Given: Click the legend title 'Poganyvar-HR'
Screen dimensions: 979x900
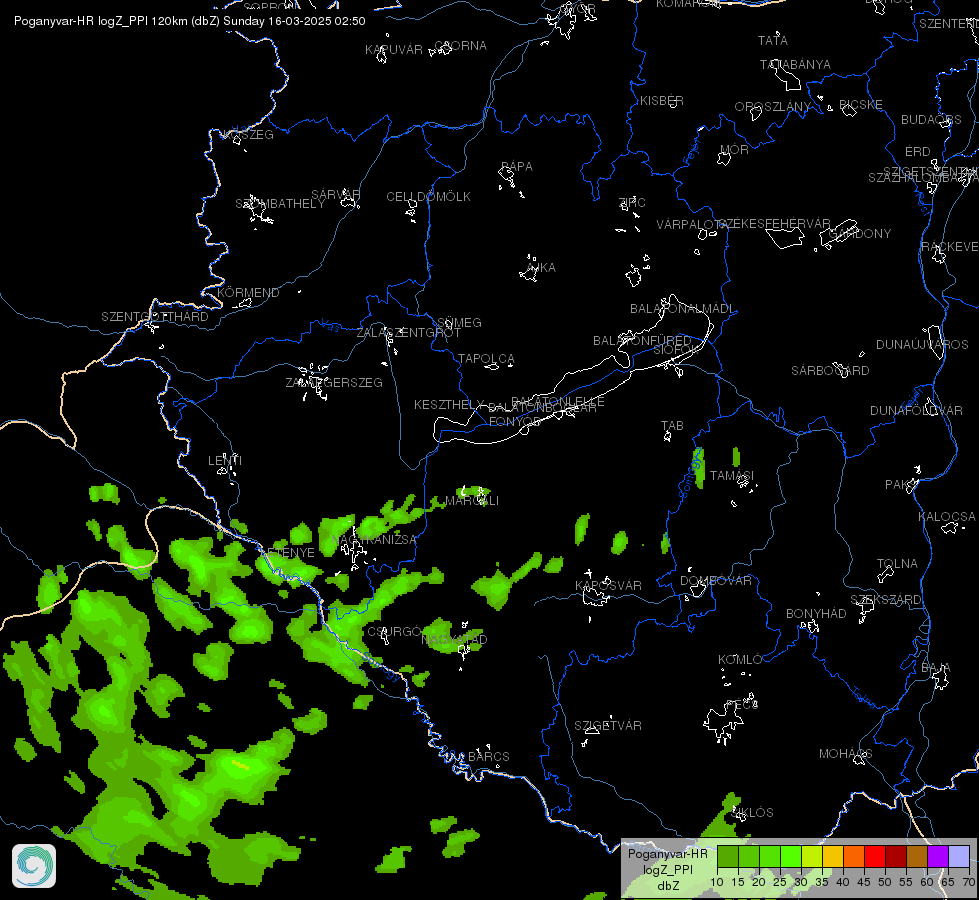Looking at the screenshot, I should pyautogui.click(x=667, y=854).
